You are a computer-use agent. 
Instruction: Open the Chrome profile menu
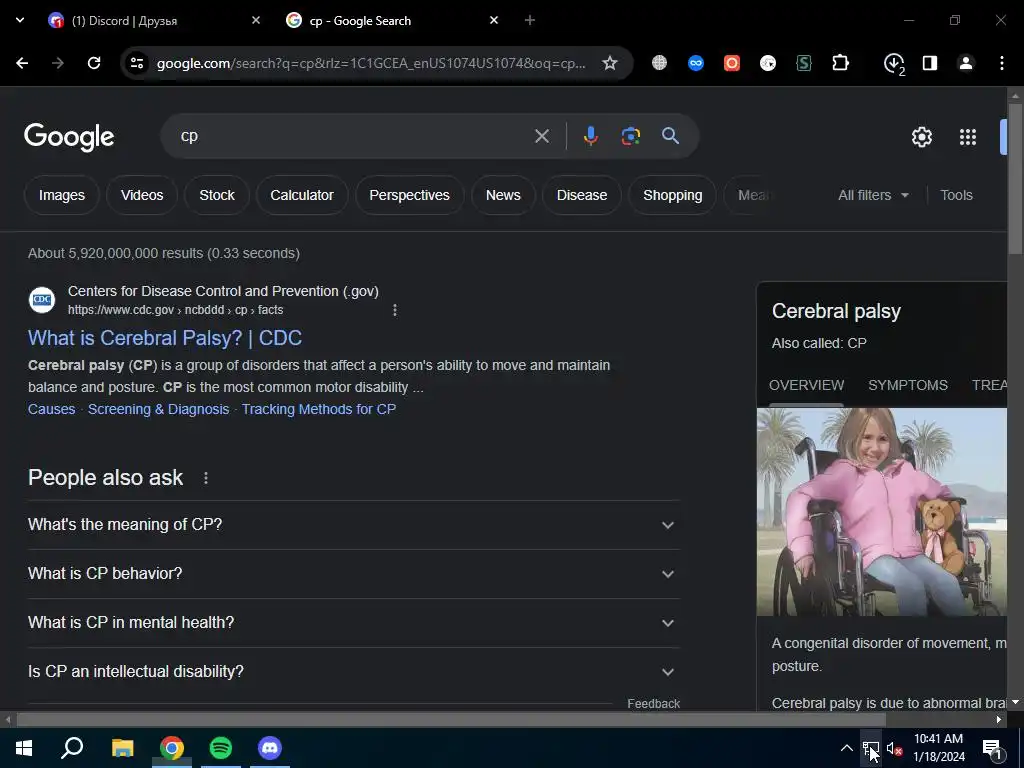click(x=966, y=63)
